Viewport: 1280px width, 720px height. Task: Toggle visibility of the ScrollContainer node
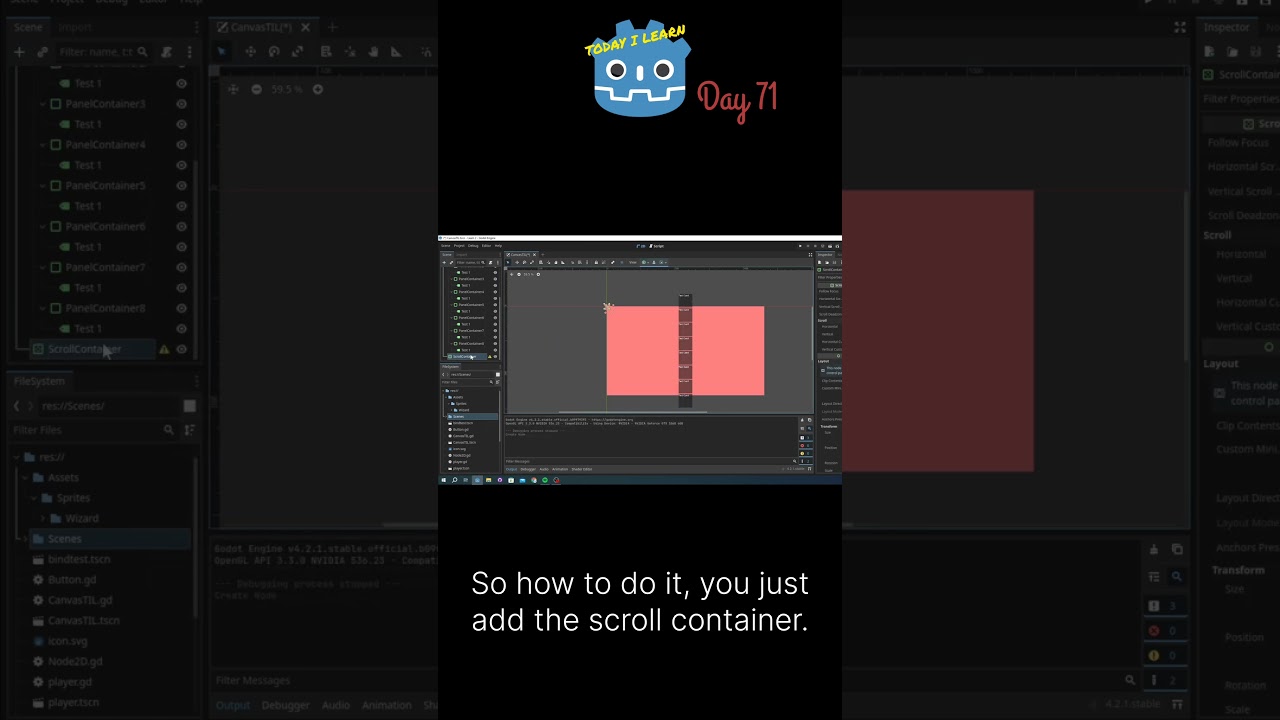coord(181,350)
